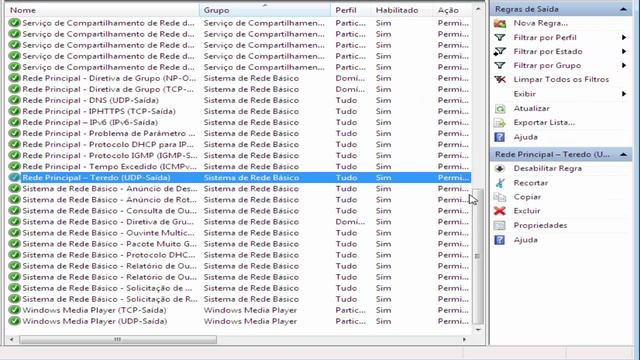Click the Recortar scissors icon
640x360 pixels.
[500, 183]
